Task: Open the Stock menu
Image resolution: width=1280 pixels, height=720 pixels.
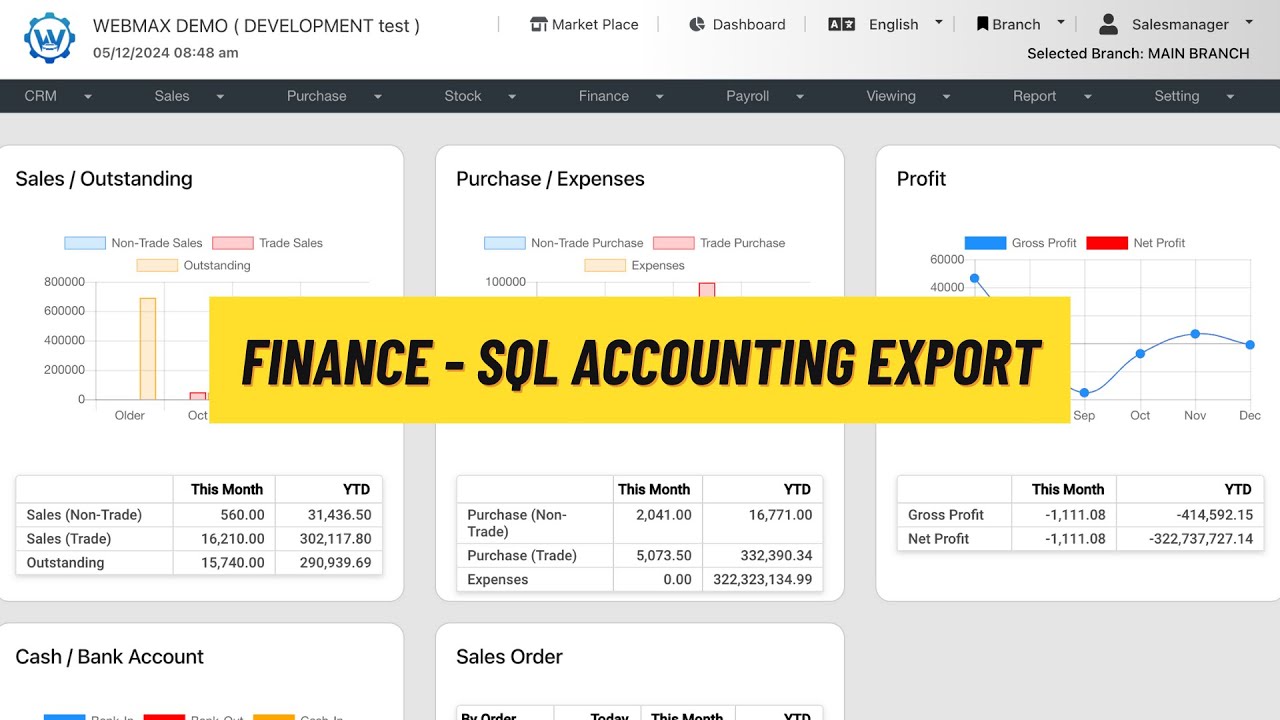Action: (x=480, y=96)
